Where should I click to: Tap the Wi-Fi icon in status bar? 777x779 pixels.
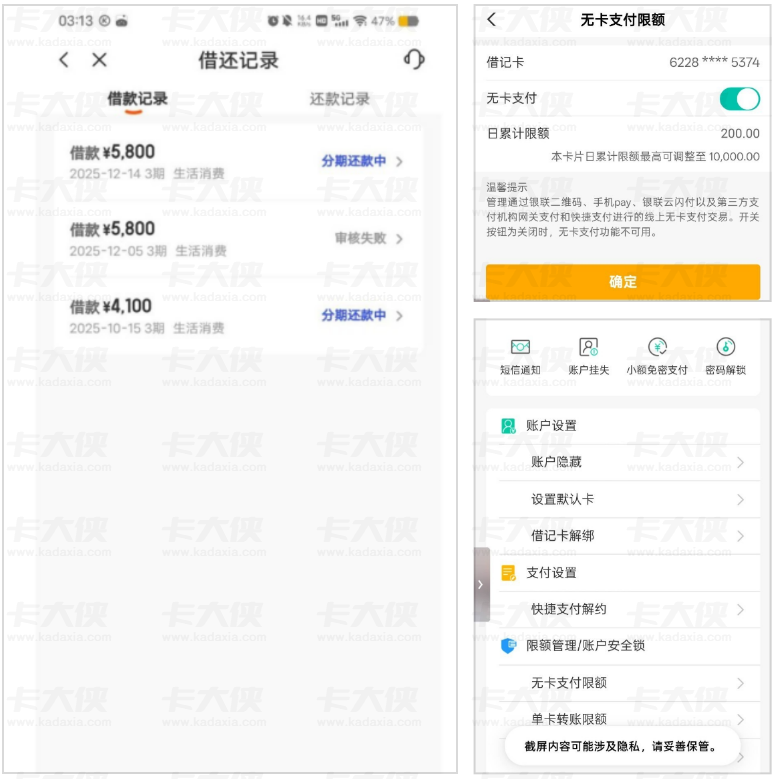[x=360, y=21]
